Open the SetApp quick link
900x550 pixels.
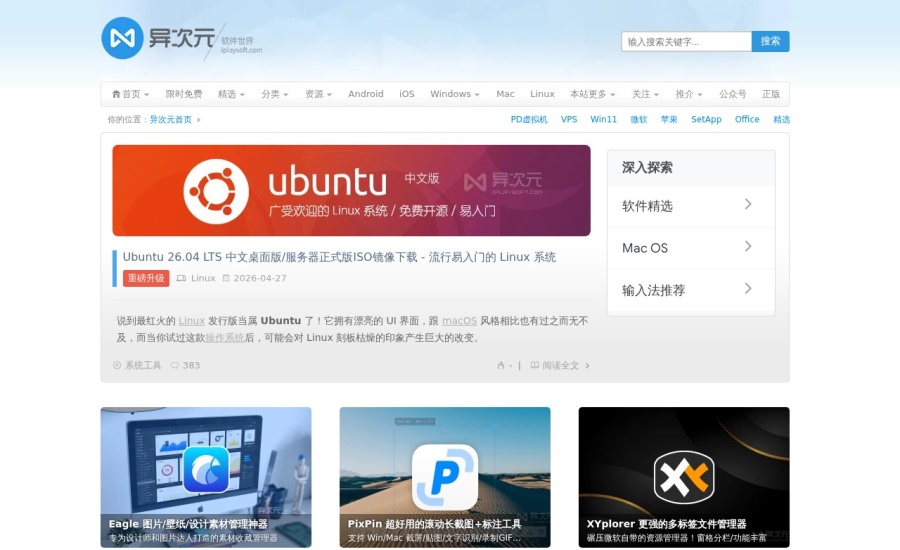point(706,119)
